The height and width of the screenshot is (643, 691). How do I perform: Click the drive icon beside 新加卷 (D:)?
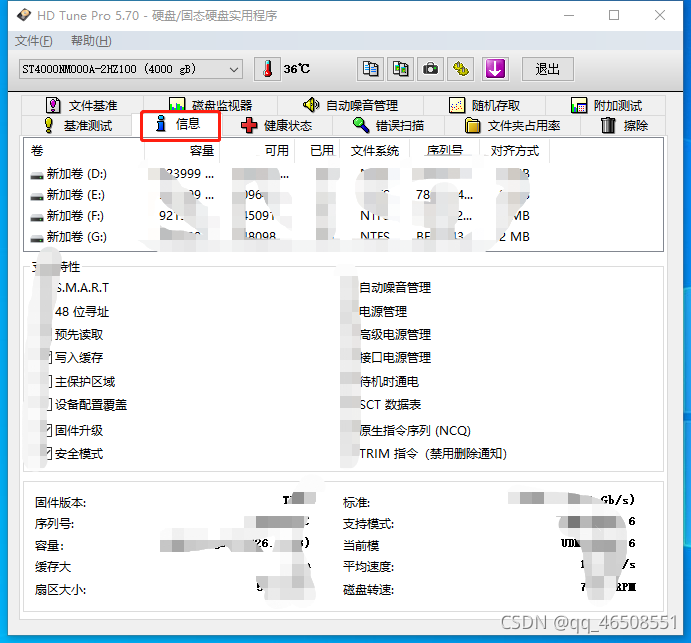[37, 175]
